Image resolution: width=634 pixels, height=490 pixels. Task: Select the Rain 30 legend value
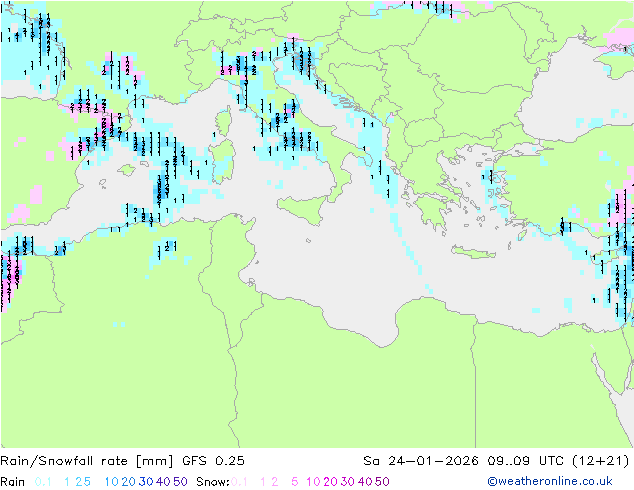coord(146,482)
